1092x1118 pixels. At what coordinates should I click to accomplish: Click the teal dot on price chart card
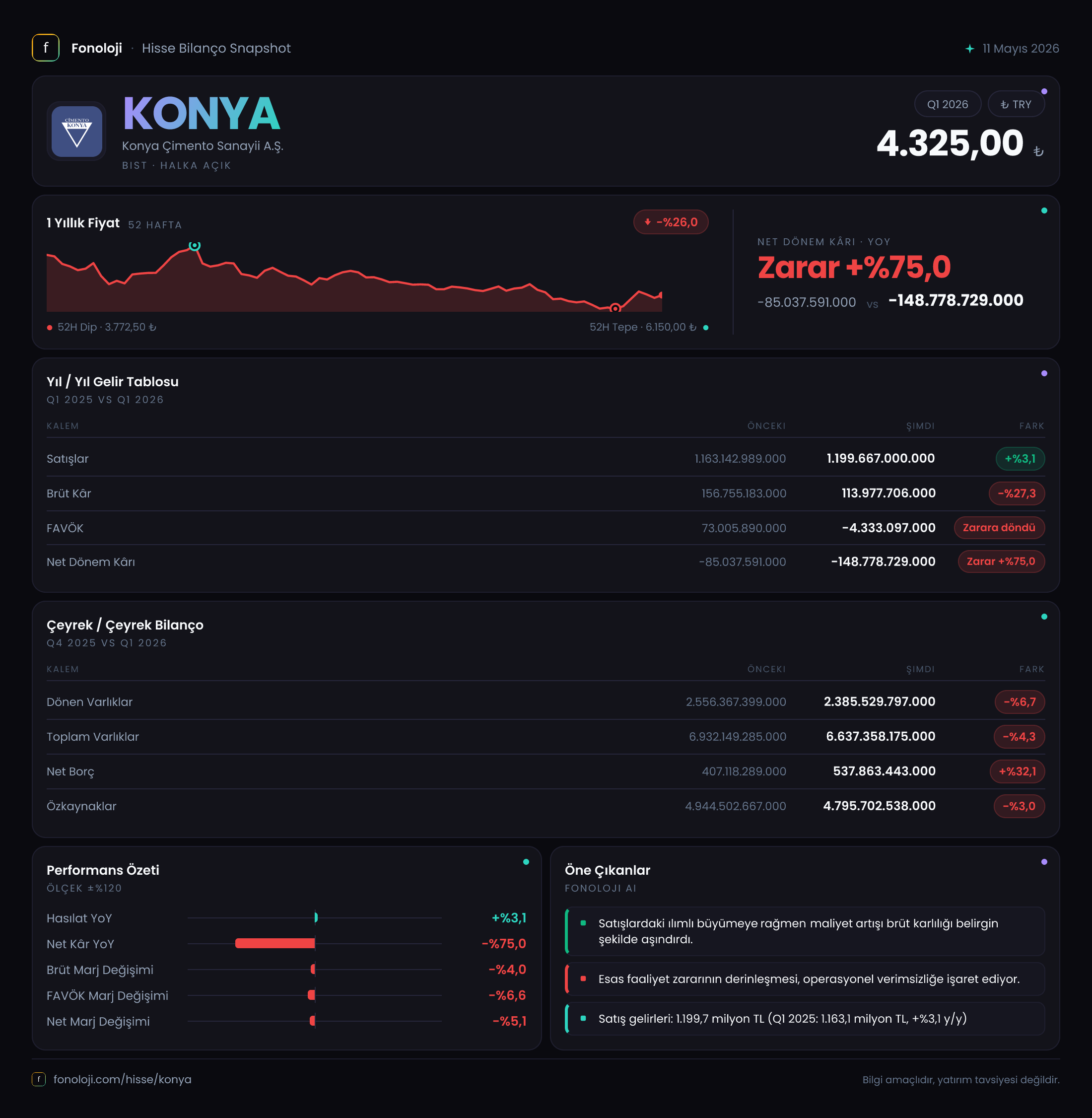point(1044,210)
